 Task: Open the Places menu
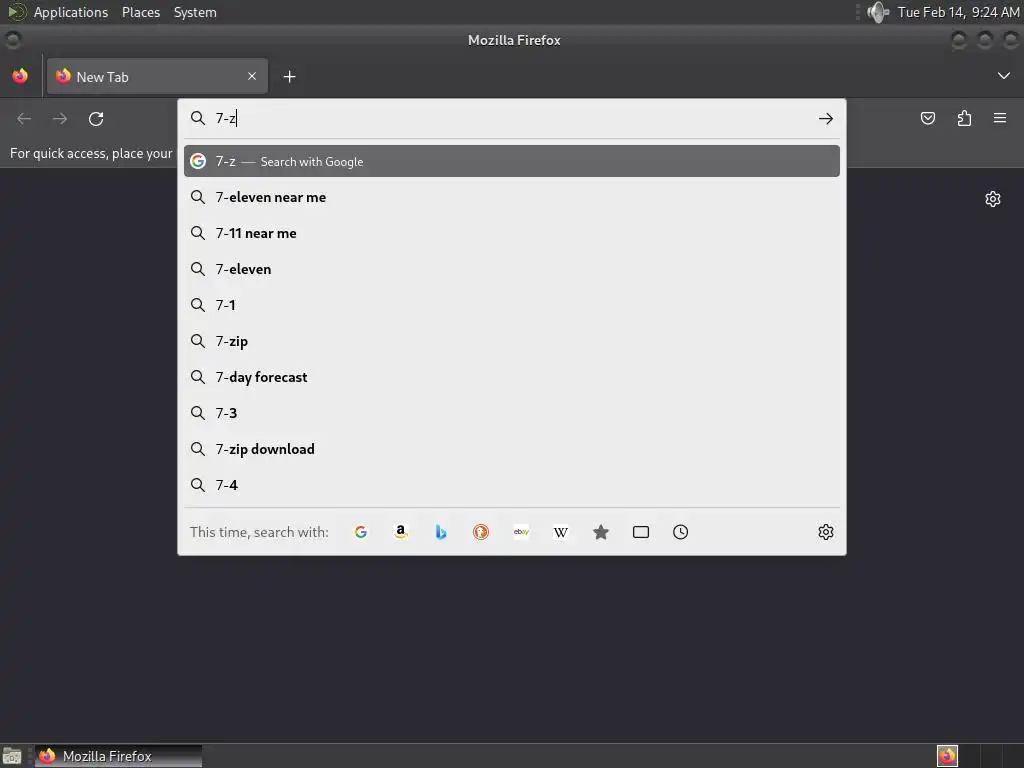click(140, 12)
